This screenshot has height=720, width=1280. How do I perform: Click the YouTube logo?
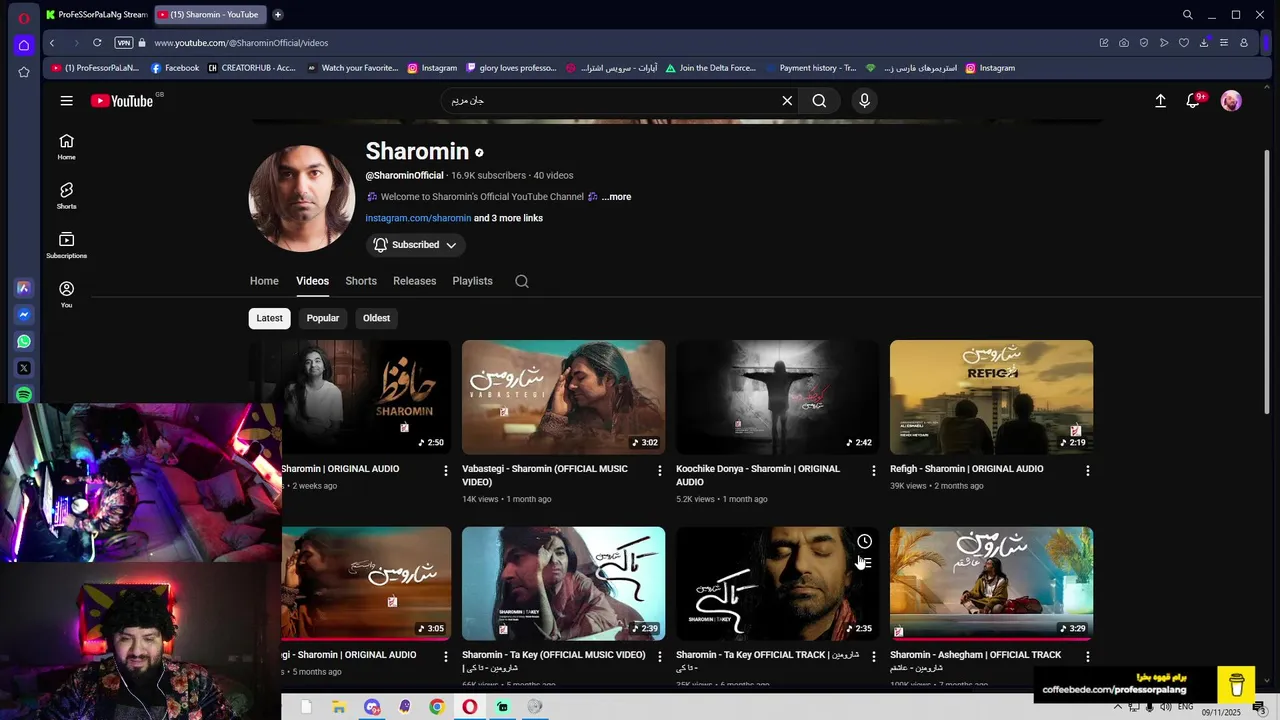point(122,101)
